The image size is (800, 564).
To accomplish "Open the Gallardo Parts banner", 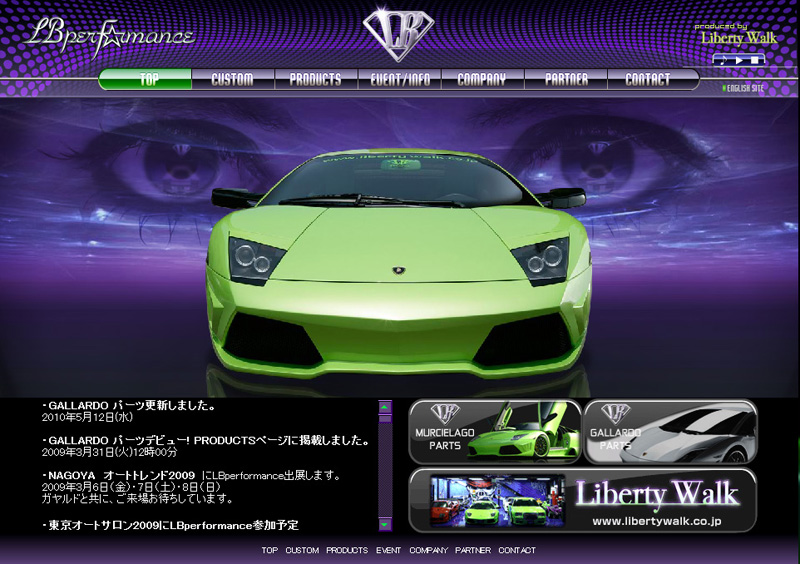I will click(x=670, y=432).
